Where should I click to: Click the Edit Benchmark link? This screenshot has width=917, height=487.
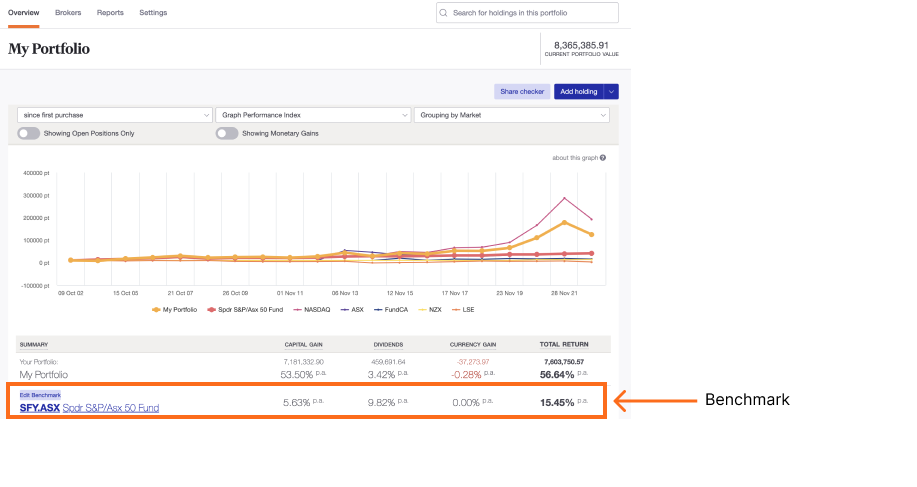[x=40, y=395]
